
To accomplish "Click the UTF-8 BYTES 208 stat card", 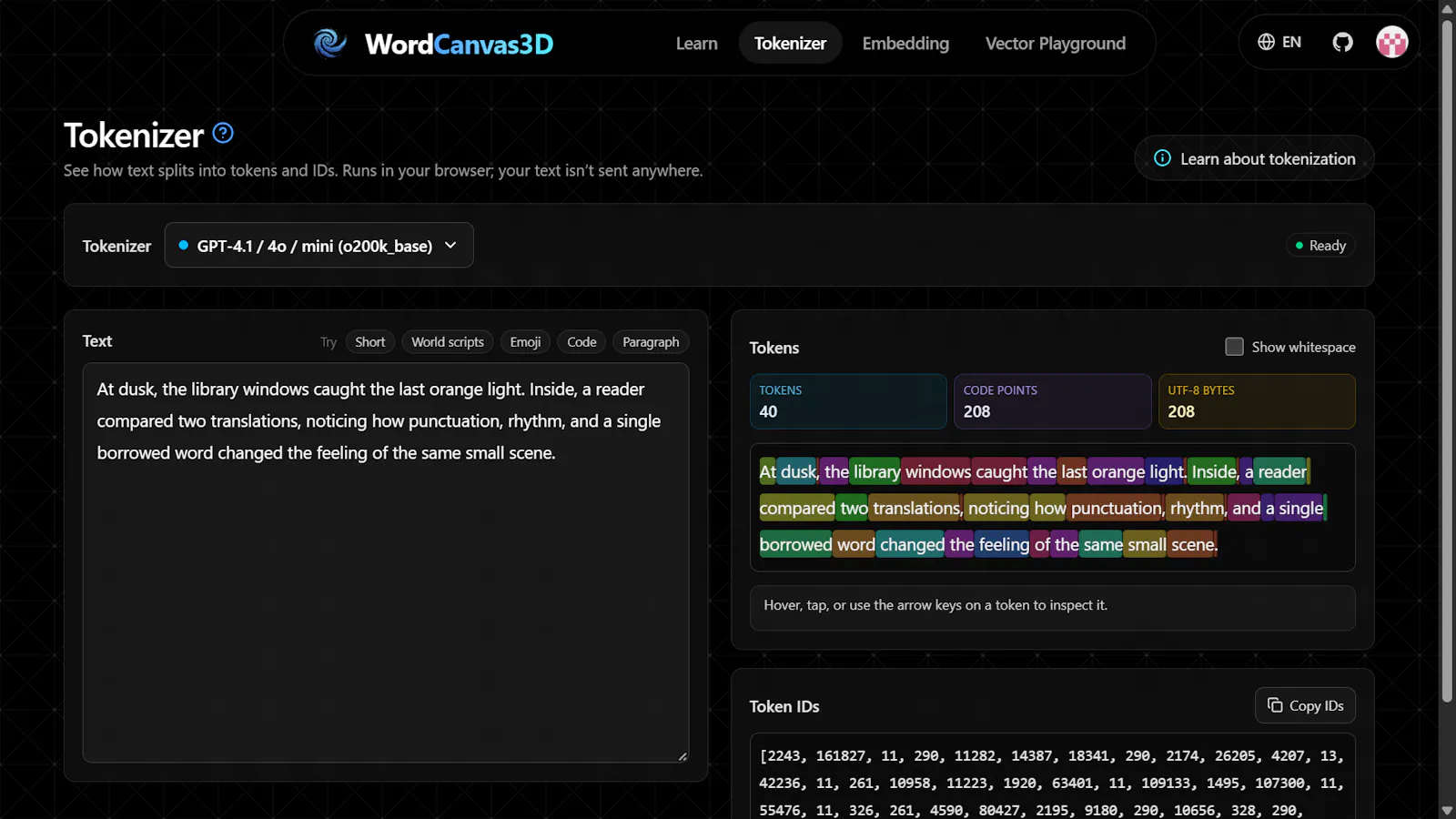I will click(1256, 401).
